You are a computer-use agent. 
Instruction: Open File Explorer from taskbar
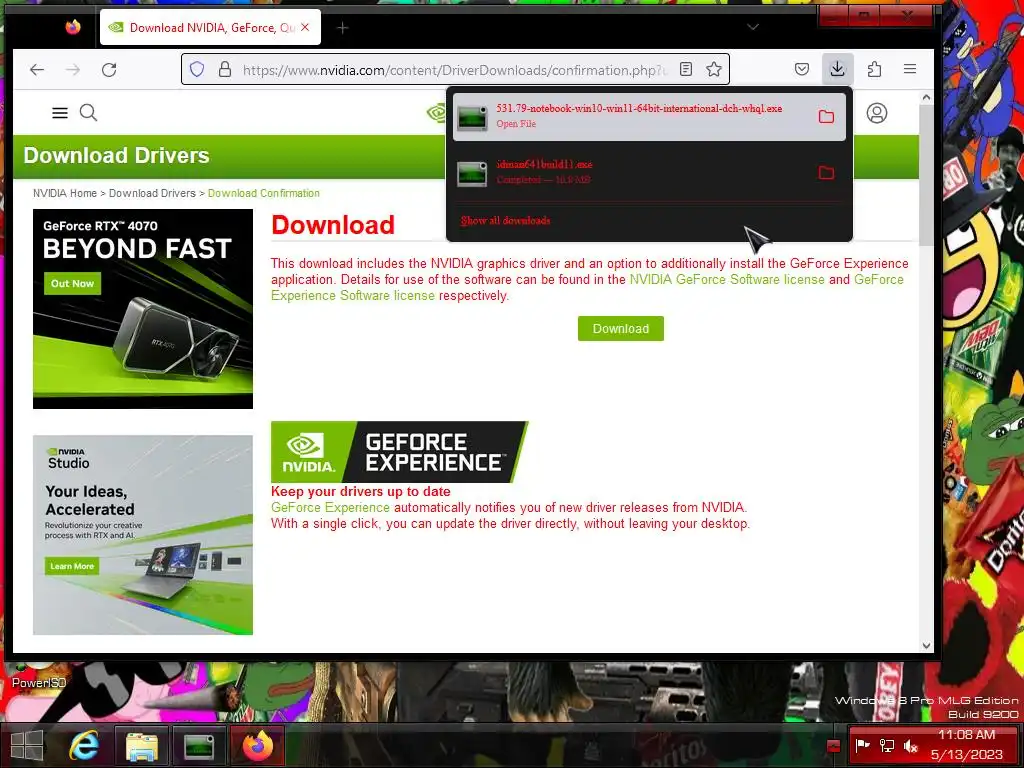pyautogui.click(x=141, y=746)
